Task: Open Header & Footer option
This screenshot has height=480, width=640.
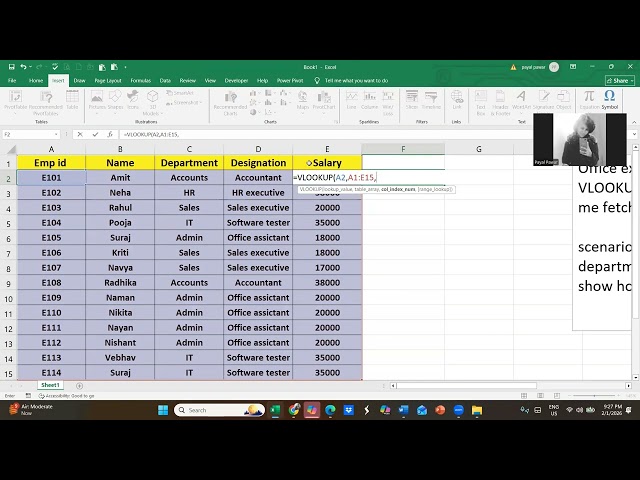Action: [500, 102]
